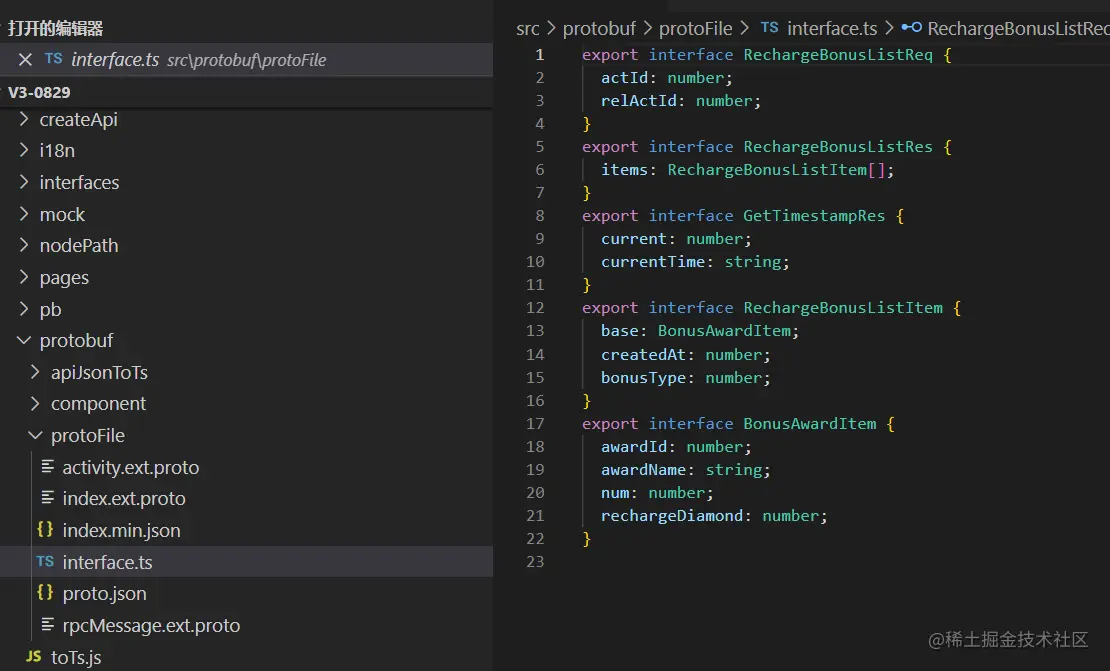Screen dimensions: 1110x671
Task: Select the protobuf folder label
Action: 76,340
